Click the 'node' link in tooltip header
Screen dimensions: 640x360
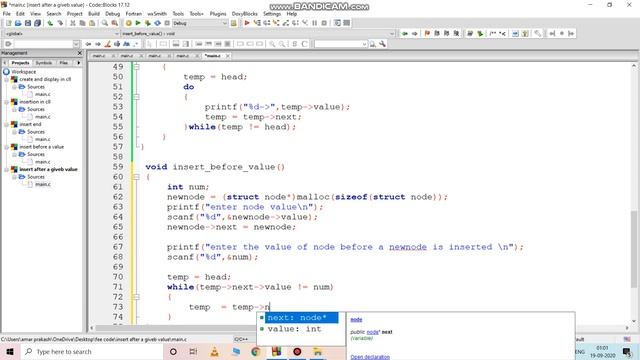[356, 319]
